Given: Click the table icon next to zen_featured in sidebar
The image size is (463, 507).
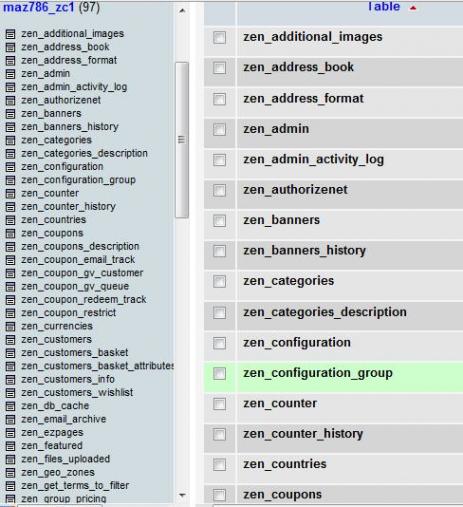Looking at the screenshot, I should point(10,446).
